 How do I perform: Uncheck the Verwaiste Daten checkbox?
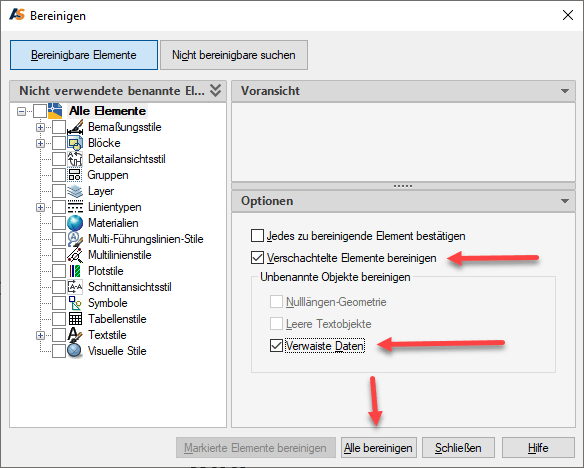(x=276, y=346)
